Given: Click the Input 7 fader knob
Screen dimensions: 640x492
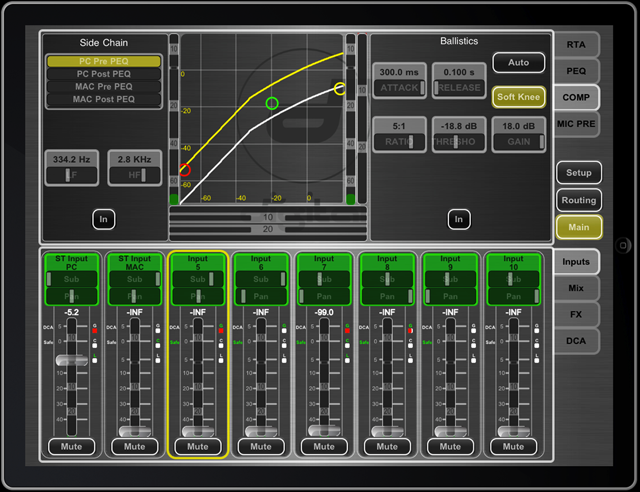Looking at the screenshot, I should (x=324, y=430).
